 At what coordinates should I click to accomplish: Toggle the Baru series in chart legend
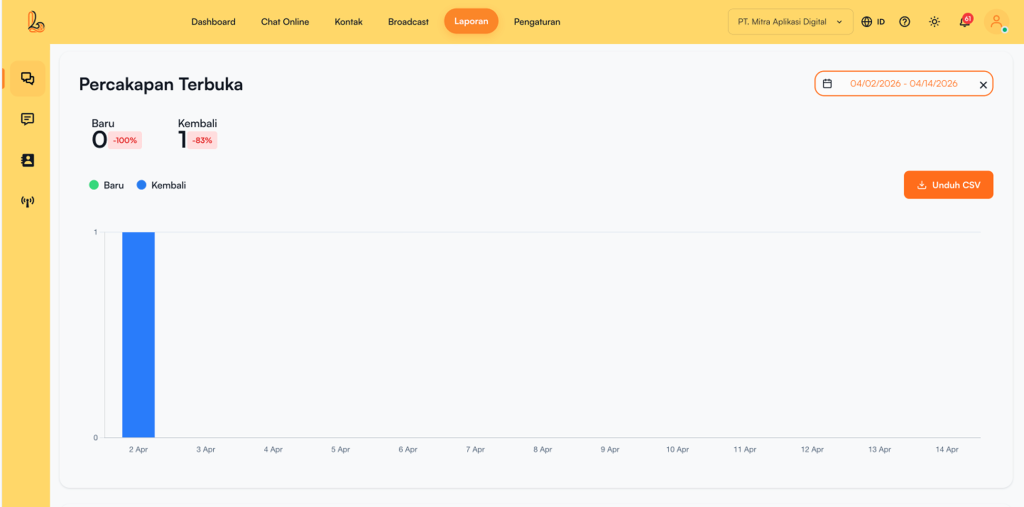107,185
